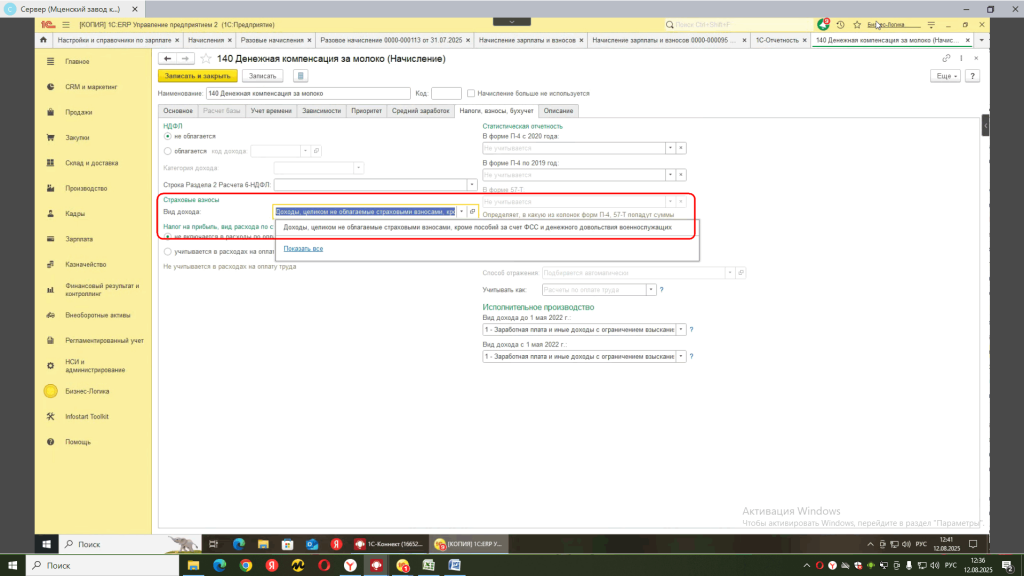Open Склад и доставка sidebar icon
This screenshot has width=1024, height=576.
click(x=50, y=163)
